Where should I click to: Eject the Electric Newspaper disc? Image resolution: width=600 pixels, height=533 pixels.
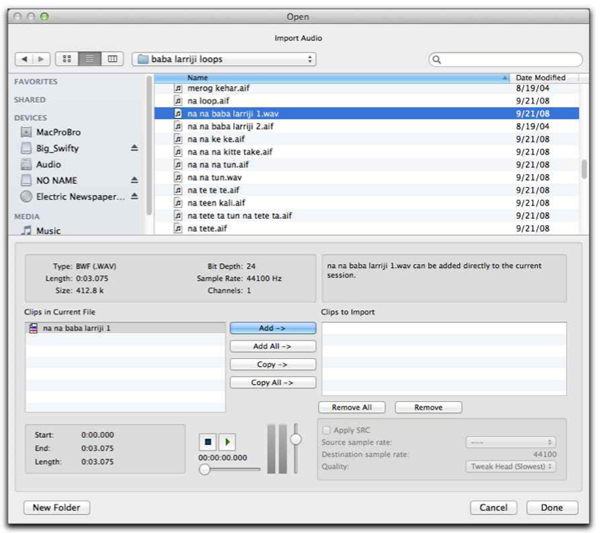pyautogui.click(x=134, y=196)
